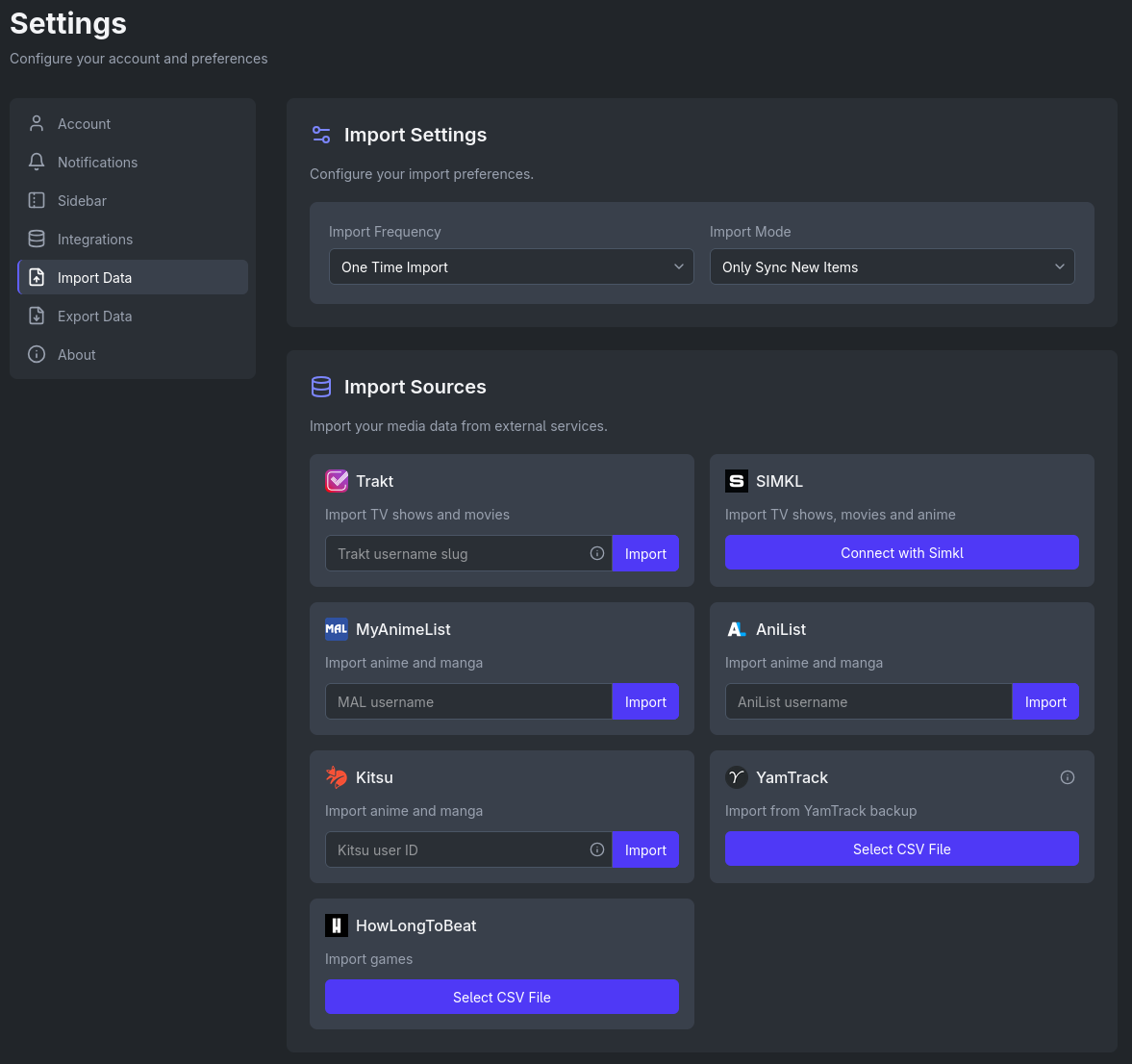Click the HowLongToBeat logo icon
1132x1064 pixels.
(x=337, y=925)
